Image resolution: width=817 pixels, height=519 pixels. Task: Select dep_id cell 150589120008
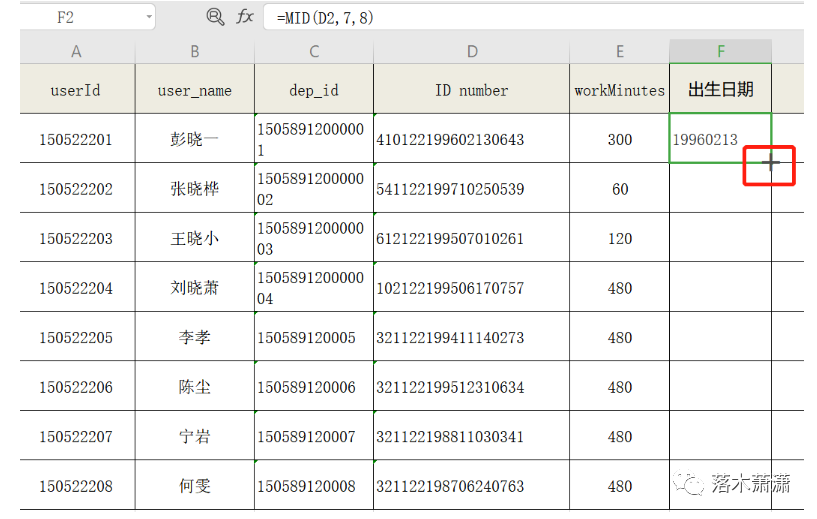314,485
